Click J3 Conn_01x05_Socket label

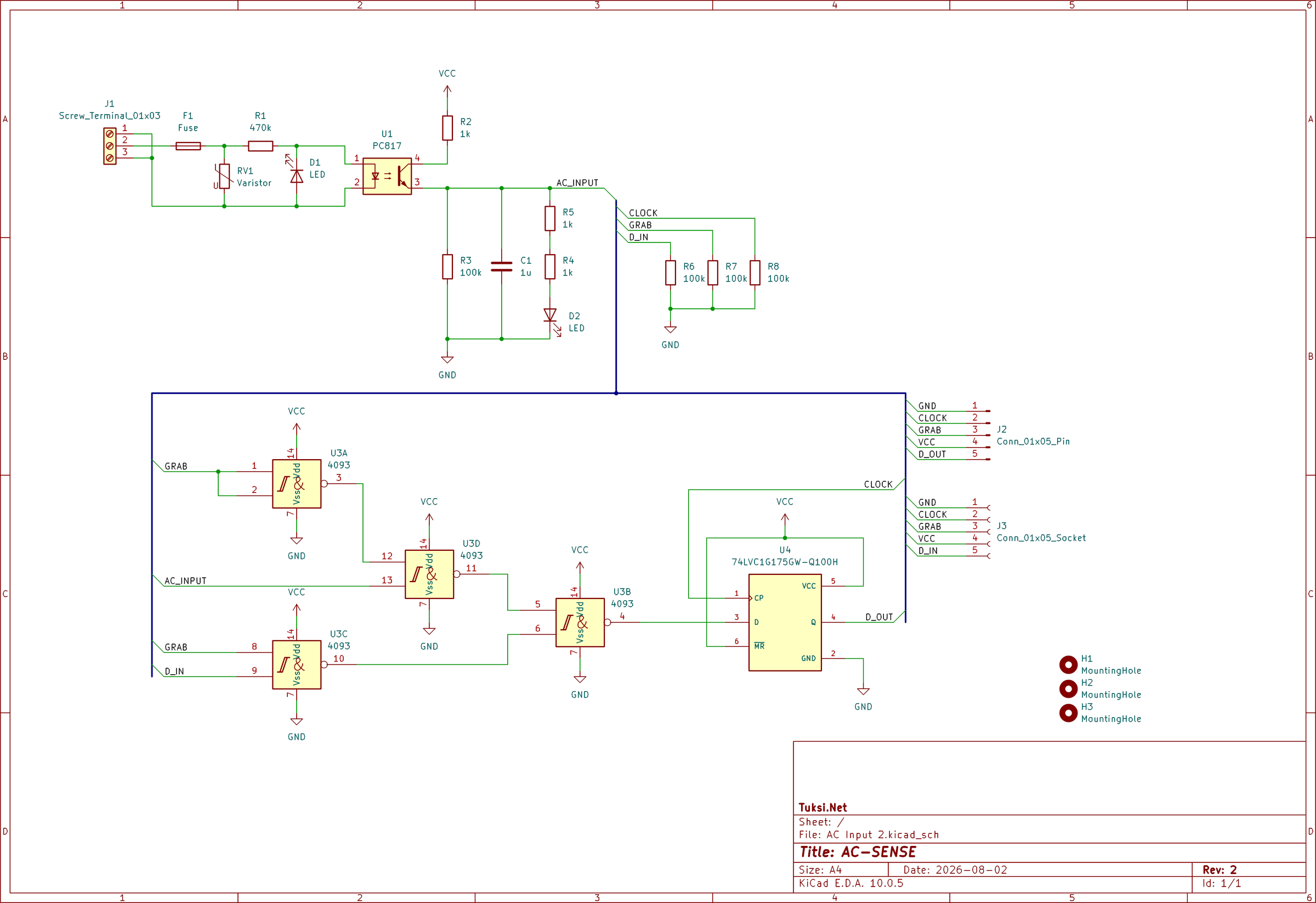1041,538
